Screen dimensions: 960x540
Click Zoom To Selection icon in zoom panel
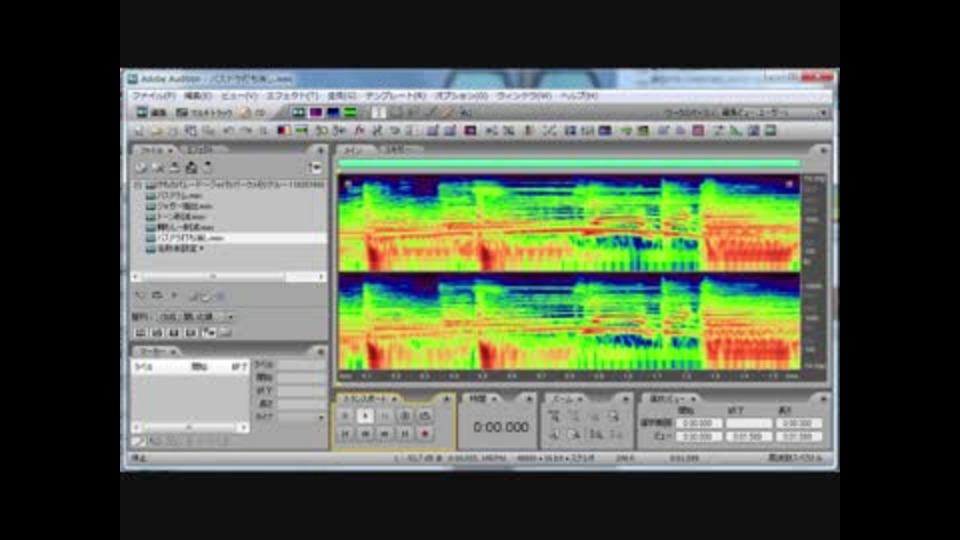pyautogui.click(x=614, y=416)
